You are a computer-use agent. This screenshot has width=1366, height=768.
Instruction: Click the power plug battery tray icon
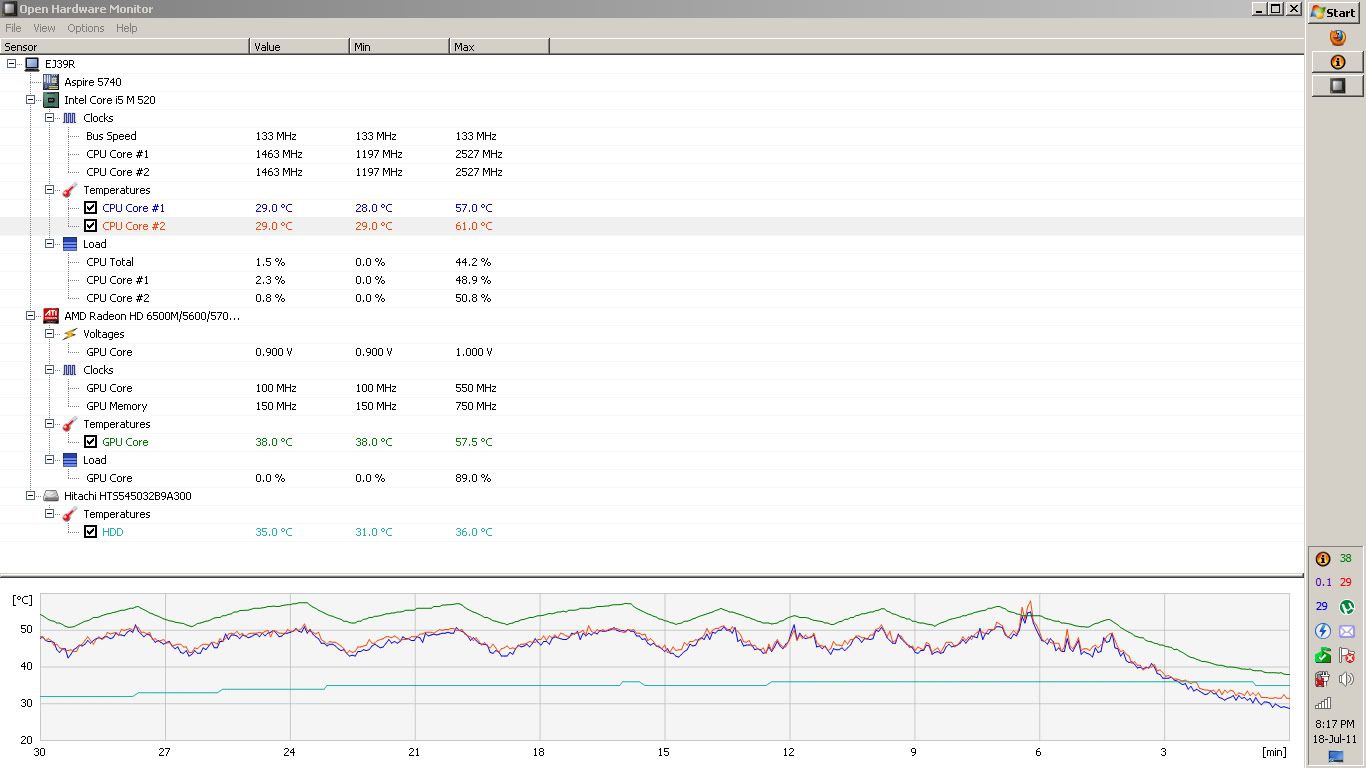click(1322, 680)
